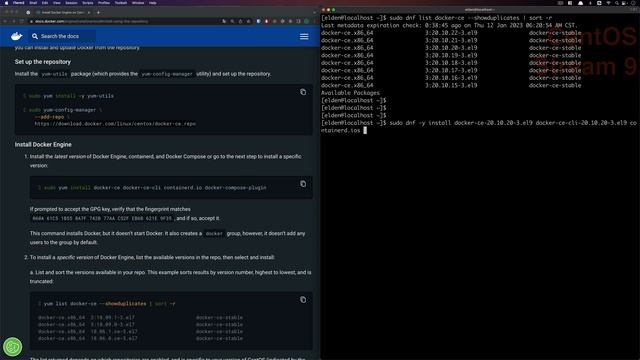Click the GPG key fingerprint code text
The image size is (640, 360).
tap(102, 218)
